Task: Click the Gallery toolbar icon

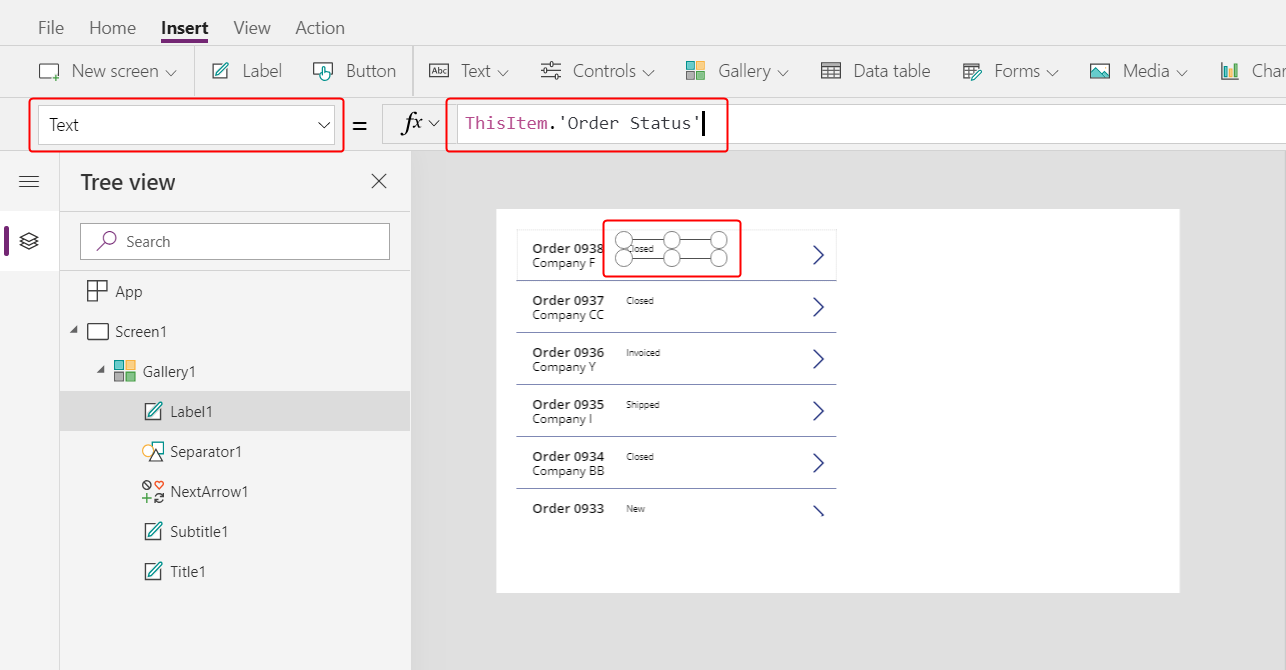Action: (x=696, y=71)
